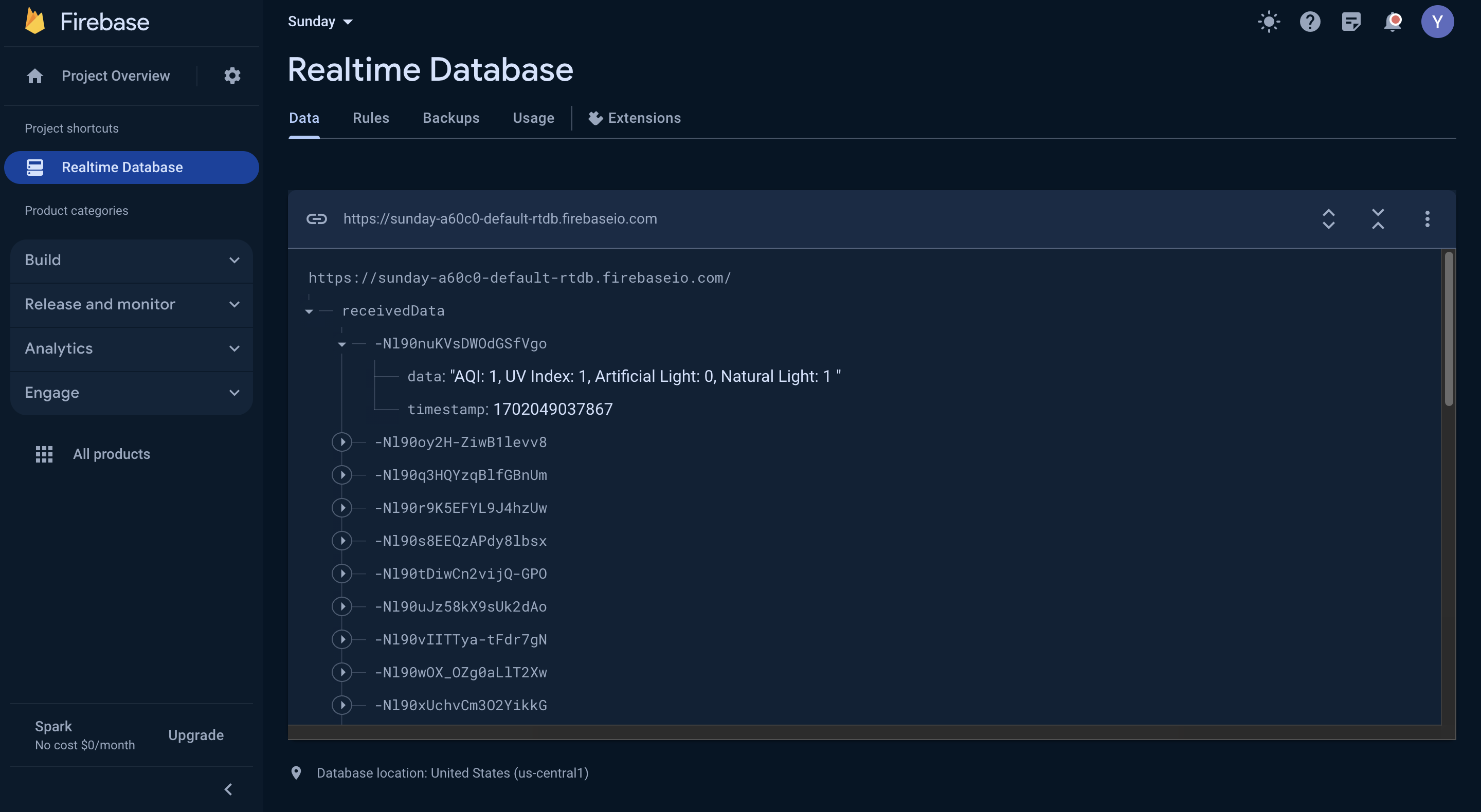The image size is (1481, 812).
Task: Copy database URL link icon
Action: pos(316,219)
